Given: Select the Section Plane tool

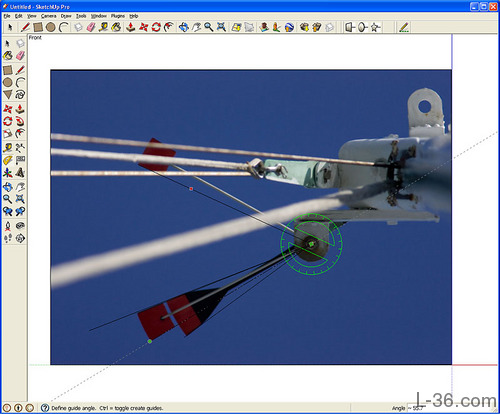Looking at the screenshot, I should click(x=20, y=238).
